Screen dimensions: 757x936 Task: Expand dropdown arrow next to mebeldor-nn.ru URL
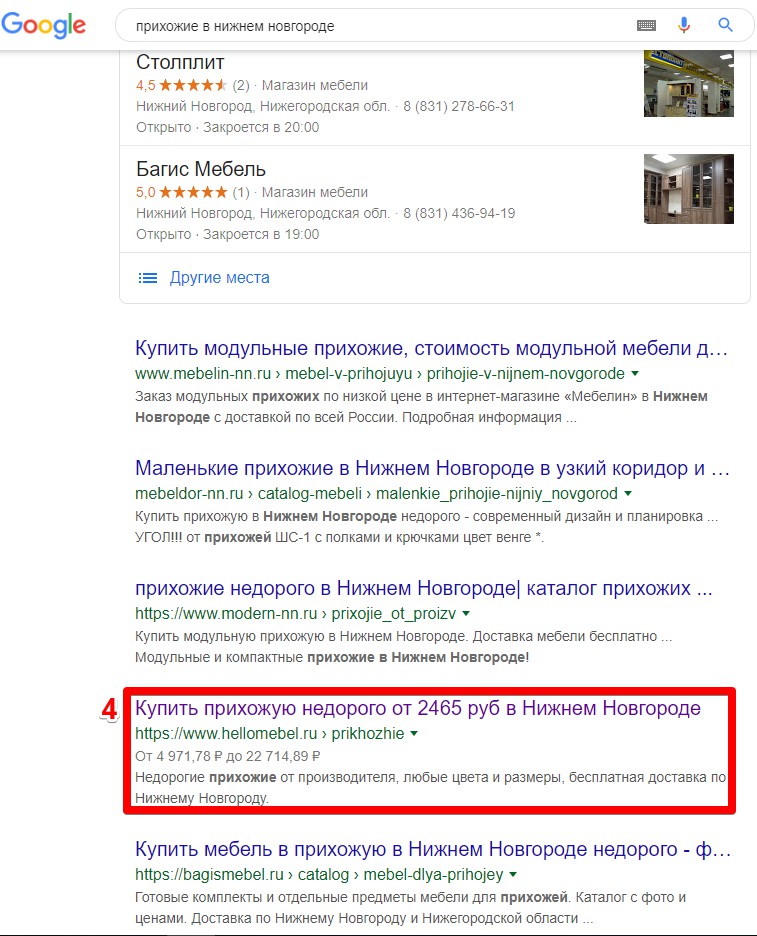pos(627,494)
